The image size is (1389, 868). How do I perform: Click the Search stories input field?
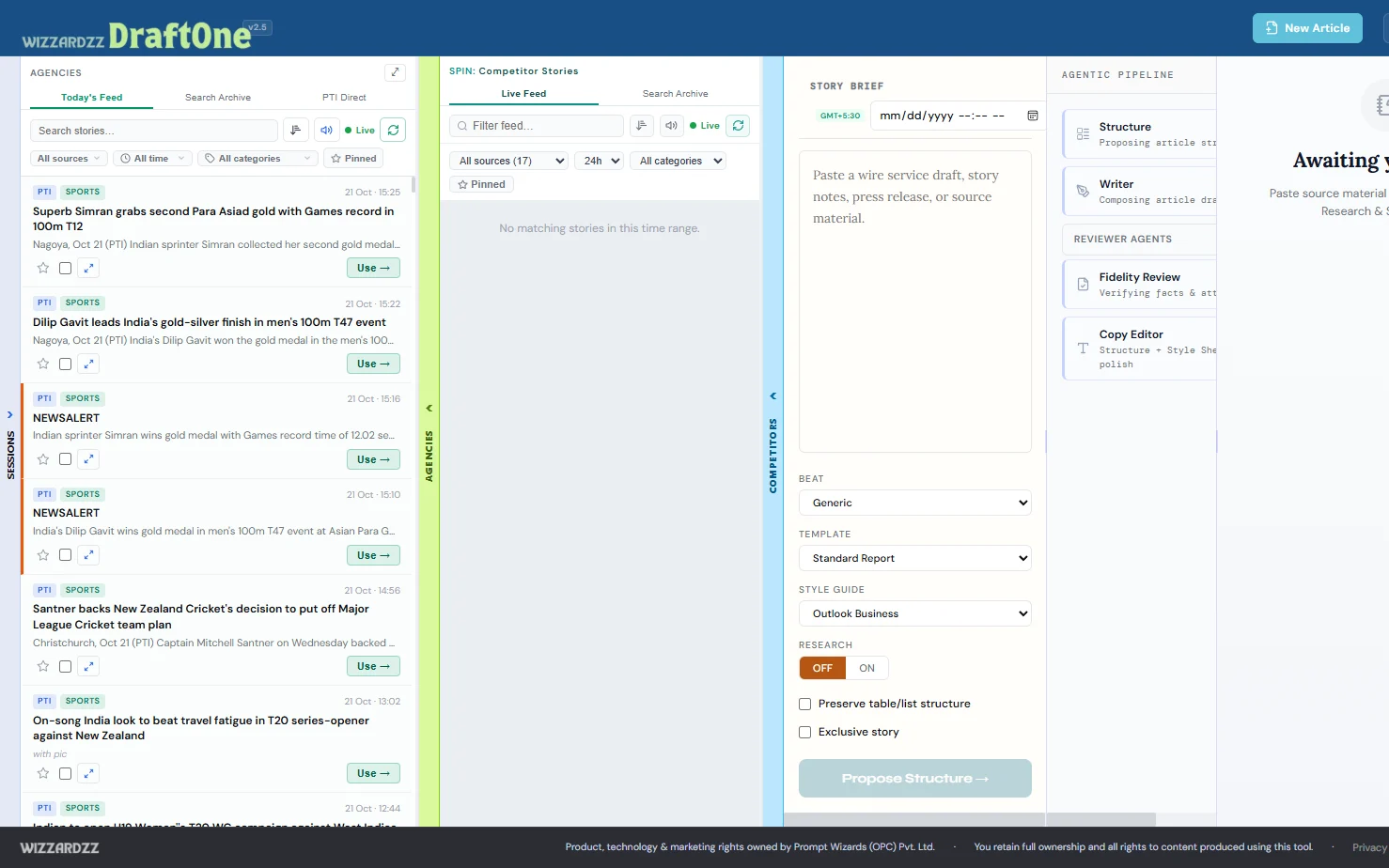tap(154, 131)
